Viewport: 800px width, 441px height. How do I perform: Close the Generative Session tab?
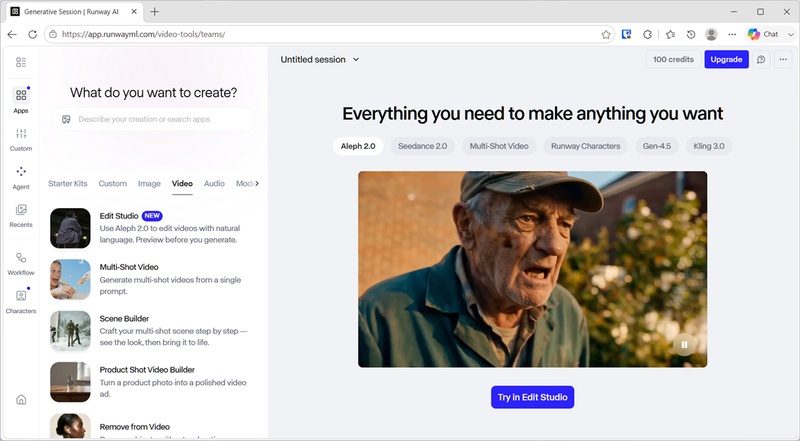coord(134,11)
